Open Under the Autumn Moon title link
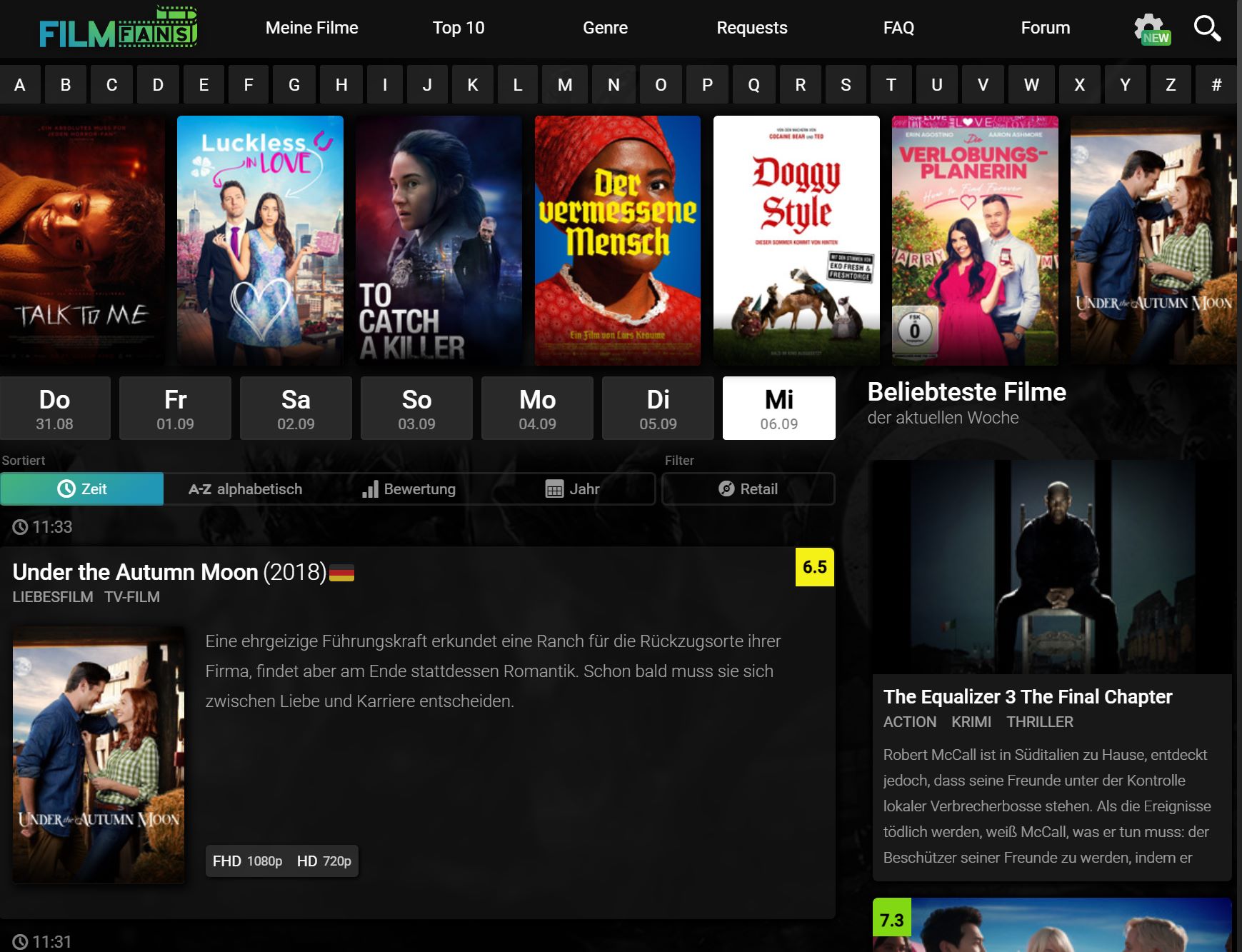 click(135, 572)
